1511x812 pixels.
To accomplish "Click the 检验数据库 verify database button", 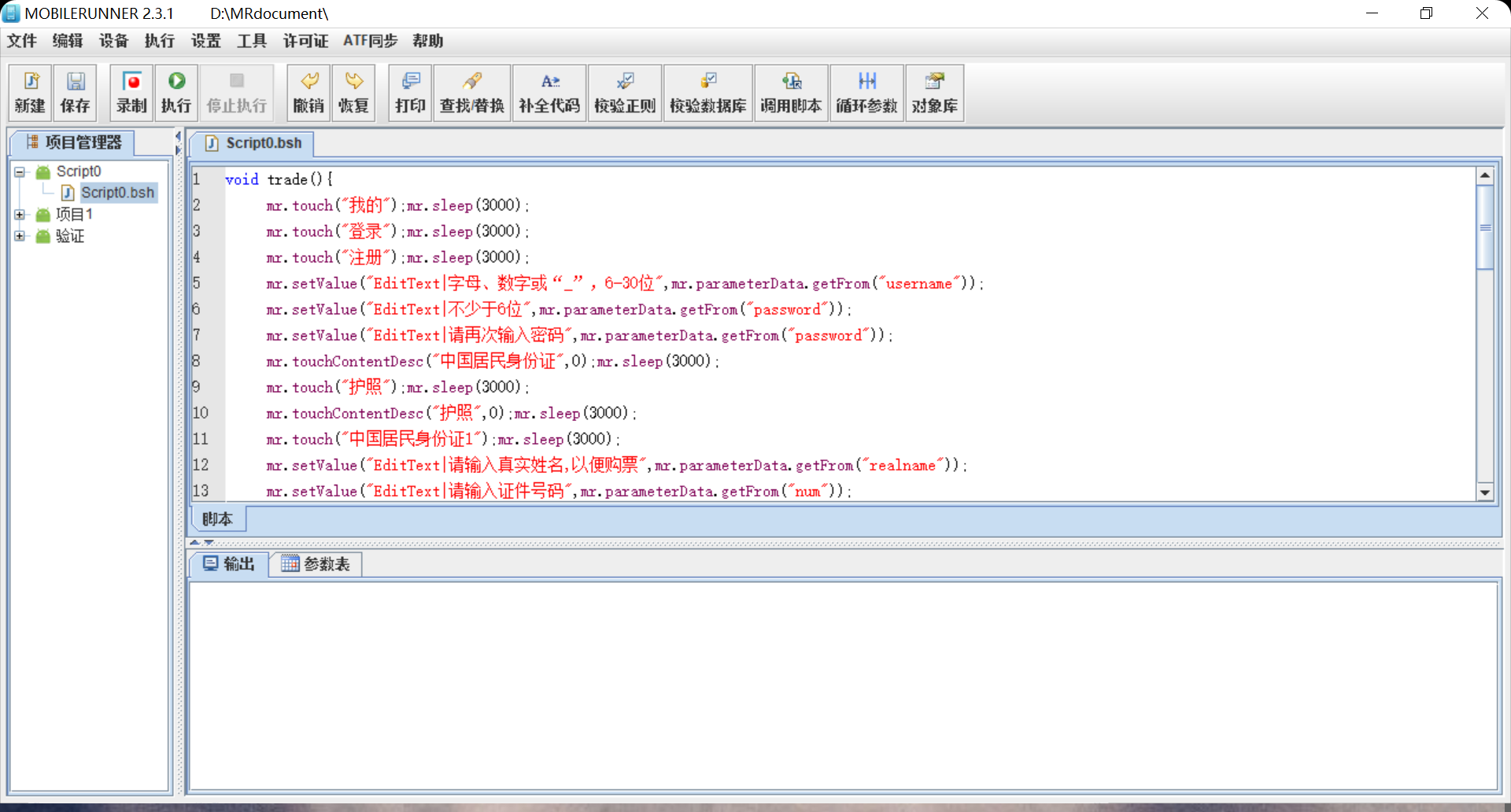I will [707, 93].
